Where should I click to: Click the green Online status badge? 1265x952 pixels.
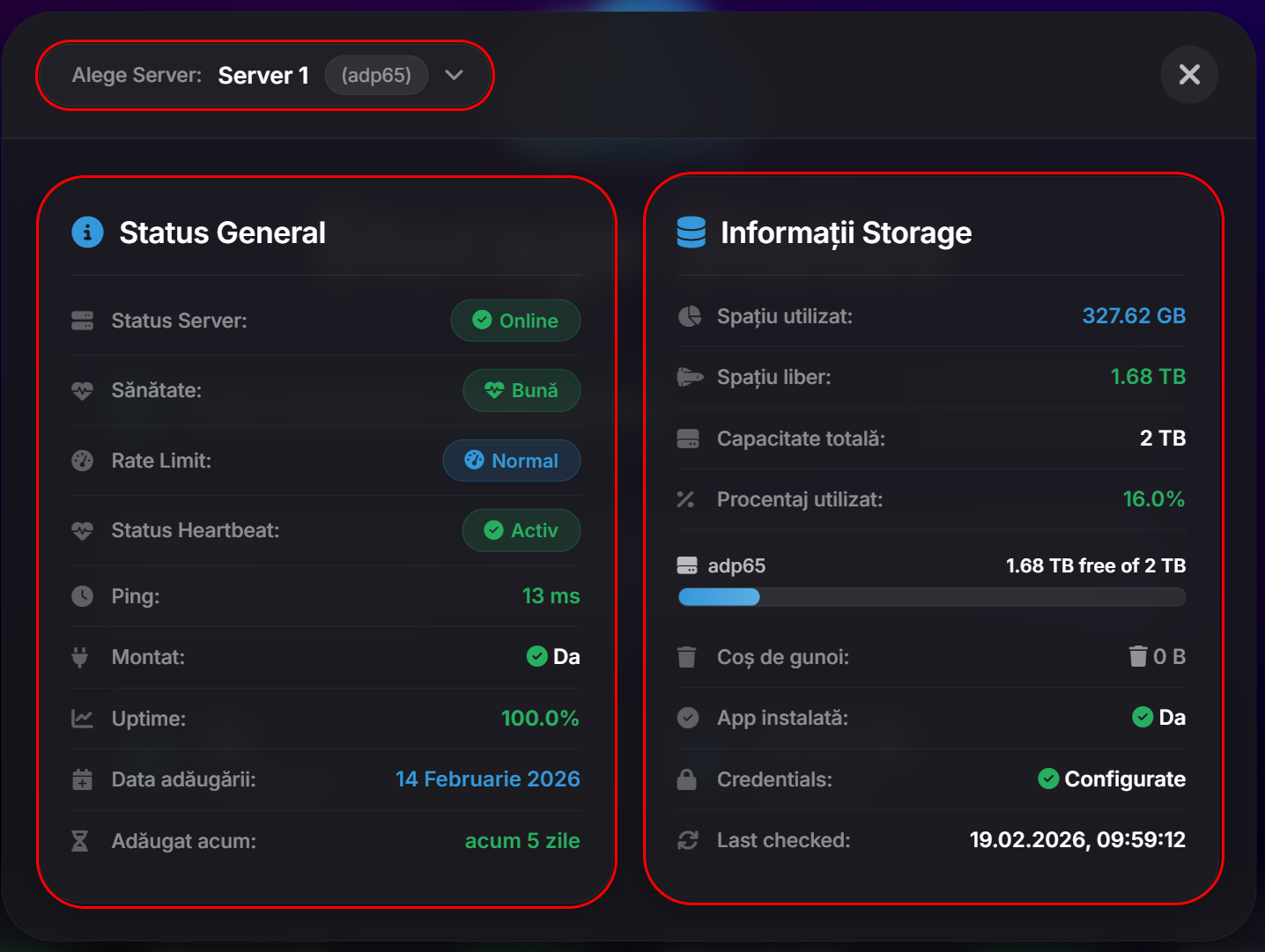coord(515,321)
